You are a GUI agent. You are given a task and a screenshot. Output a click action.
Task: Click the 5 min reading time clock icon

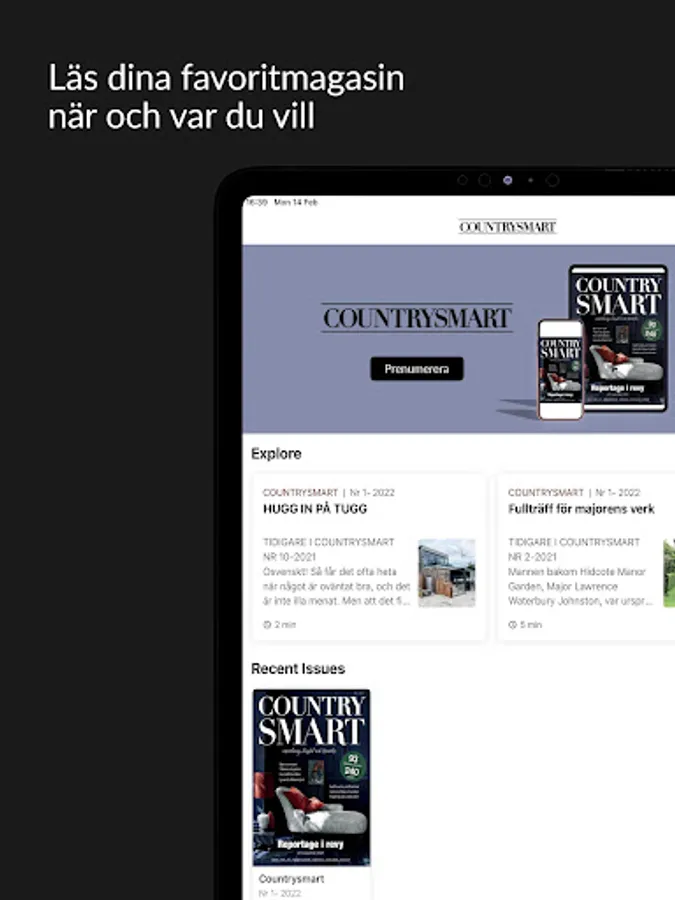point(513,624)
